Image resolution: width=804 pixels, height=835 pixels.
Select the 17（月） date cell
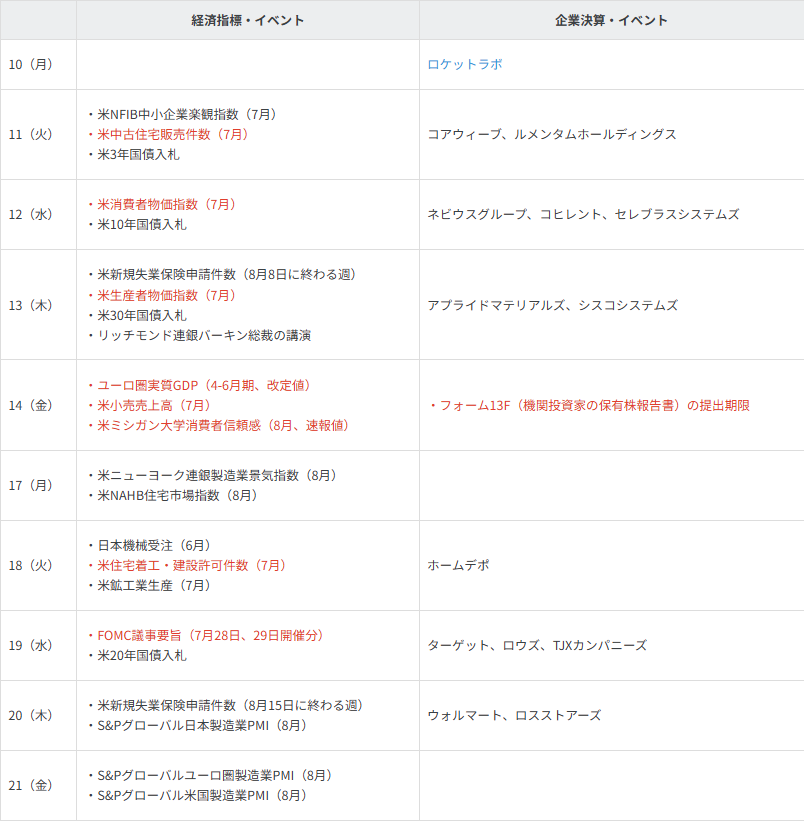38,485
